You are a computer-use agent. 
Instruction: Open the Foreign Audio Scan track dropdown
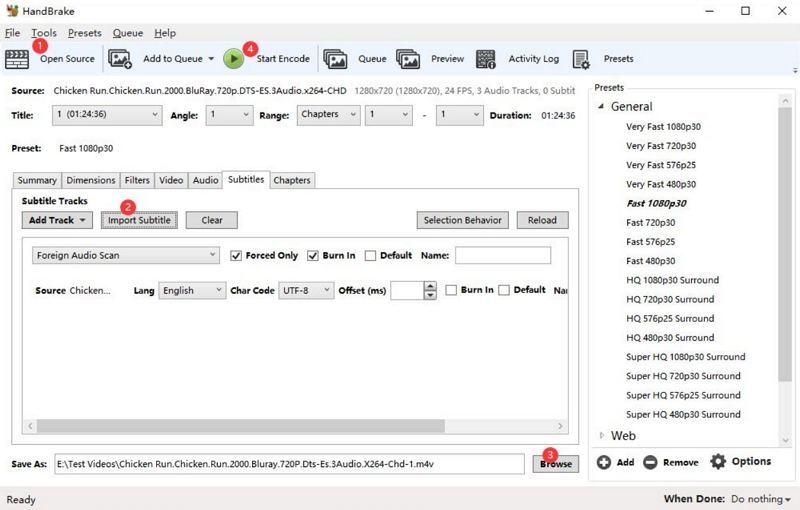coord(126,256)
